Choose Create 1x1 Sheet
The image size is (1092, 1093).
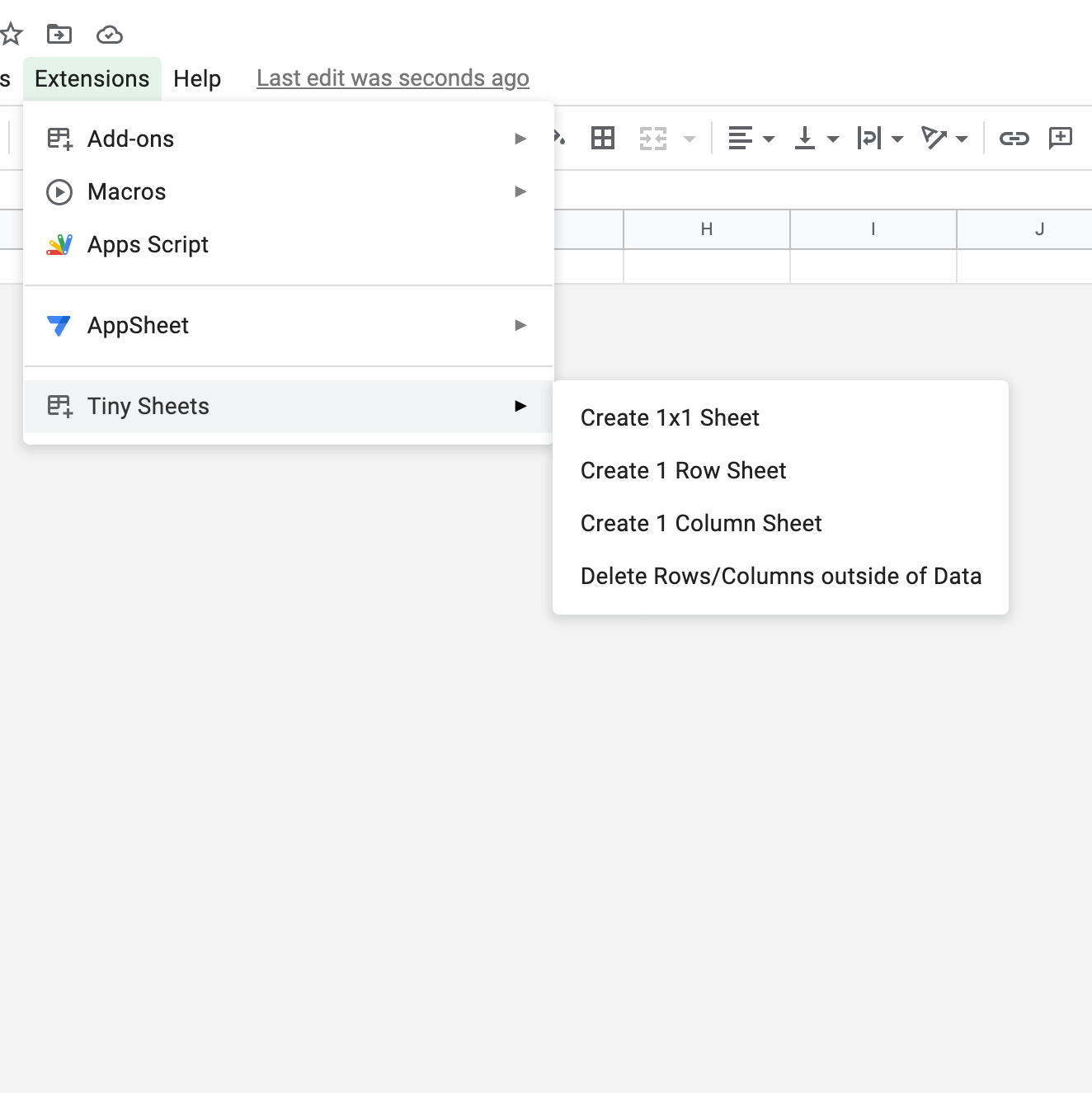click(x=669, y=417)
